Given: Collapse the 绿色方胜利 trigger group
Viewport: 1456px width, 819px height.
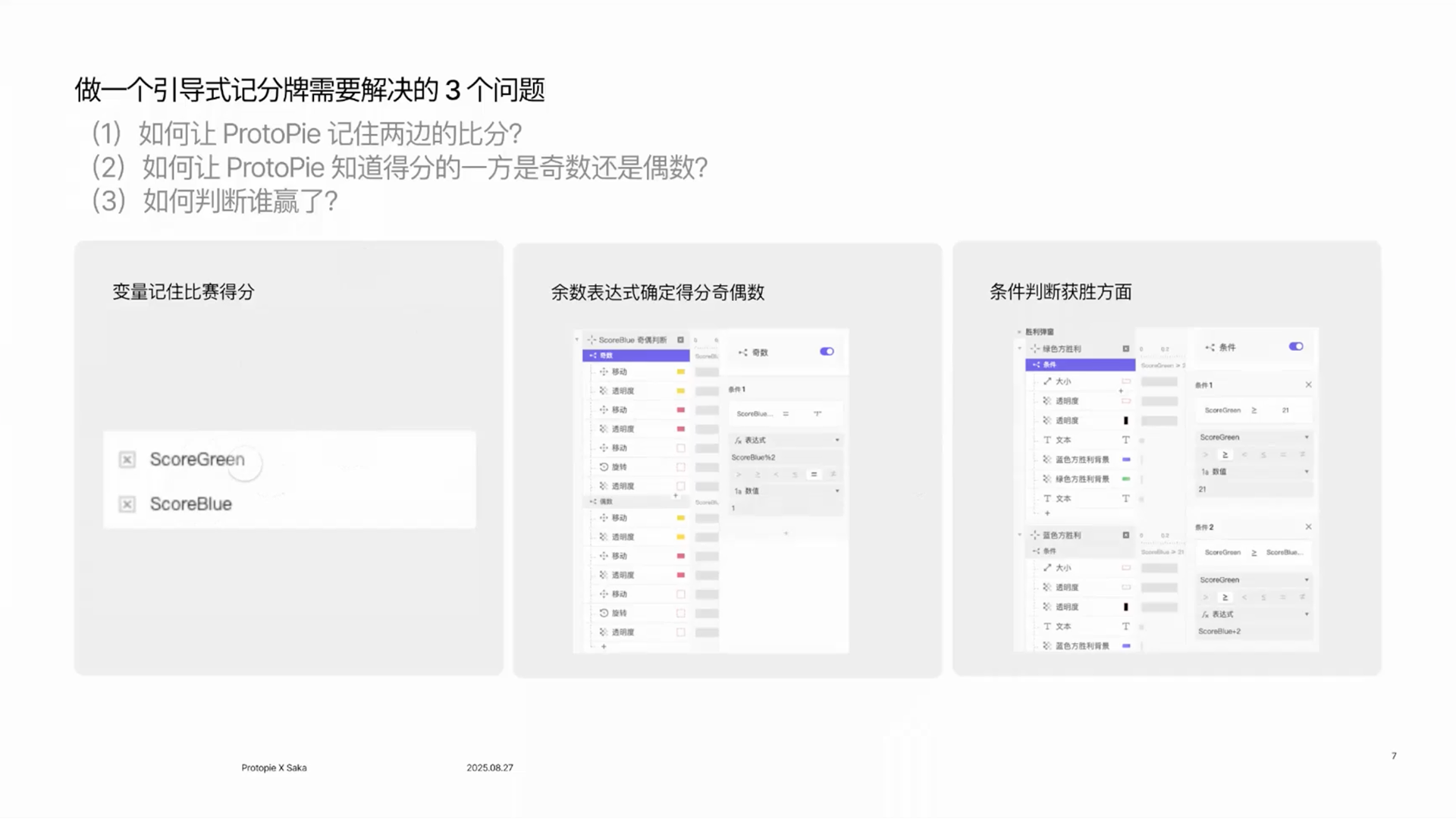Looking at the screenshot, I should (x=1020, y=349).
